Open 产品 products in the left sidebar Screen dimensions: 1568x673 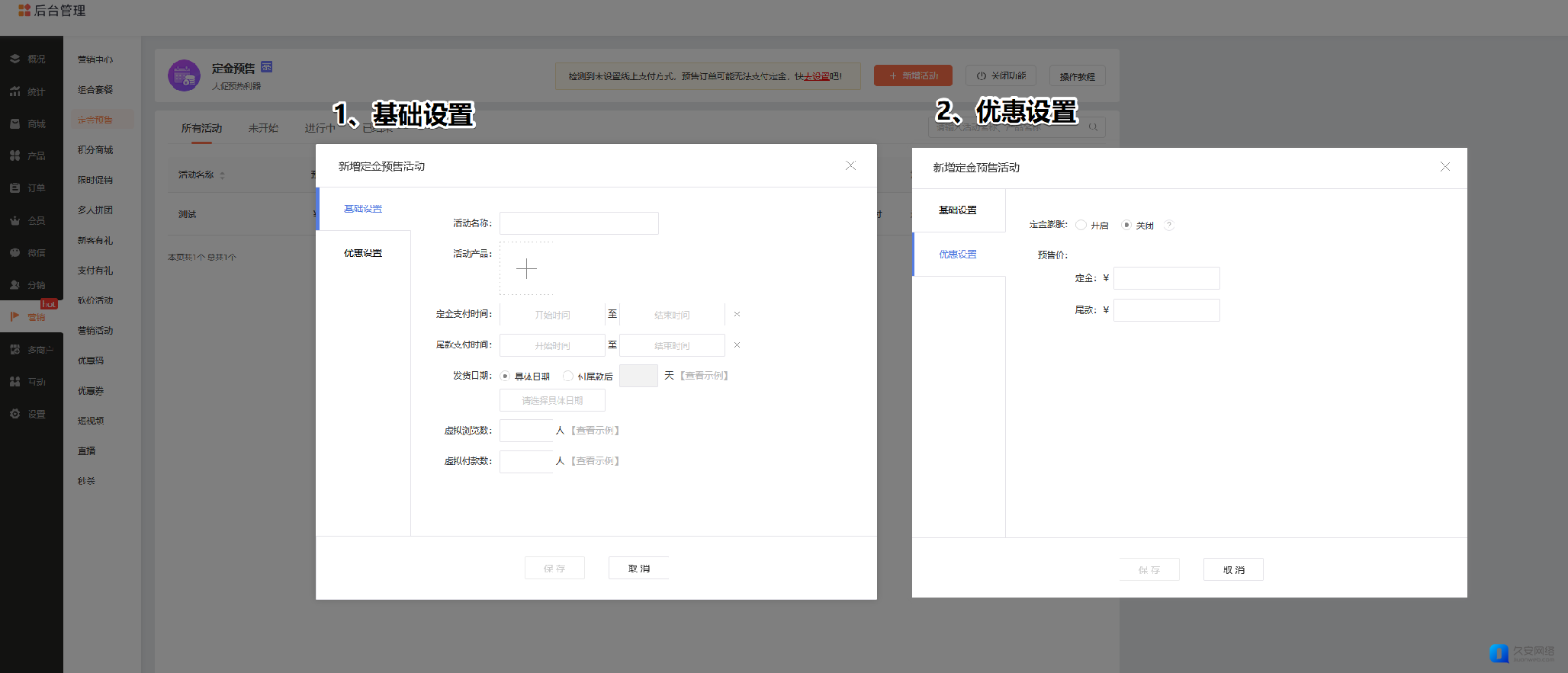[x=28, y=155]
